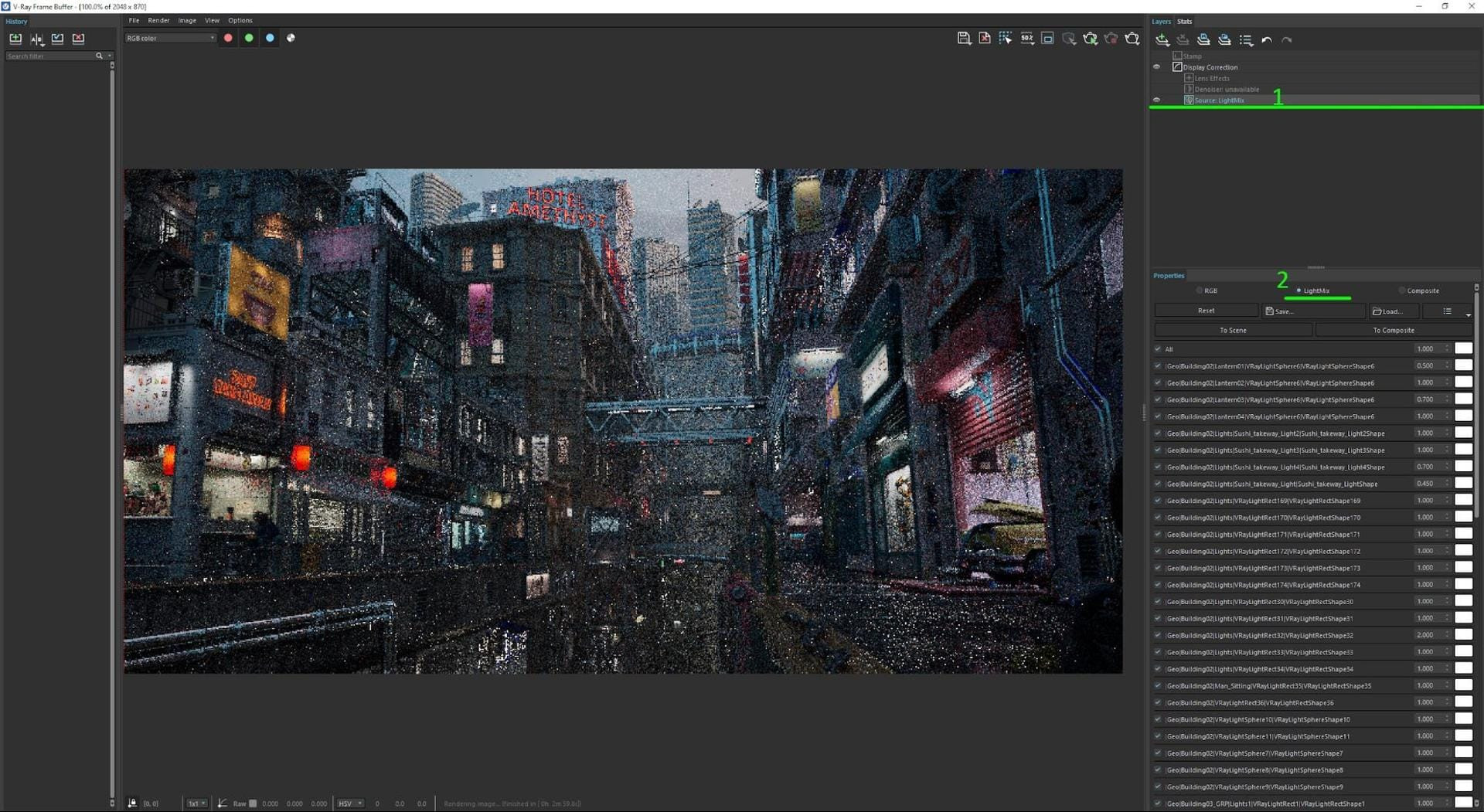Toggle visibility of Display Correction layer
1484x812 pixels.
tap(1157, 67)
